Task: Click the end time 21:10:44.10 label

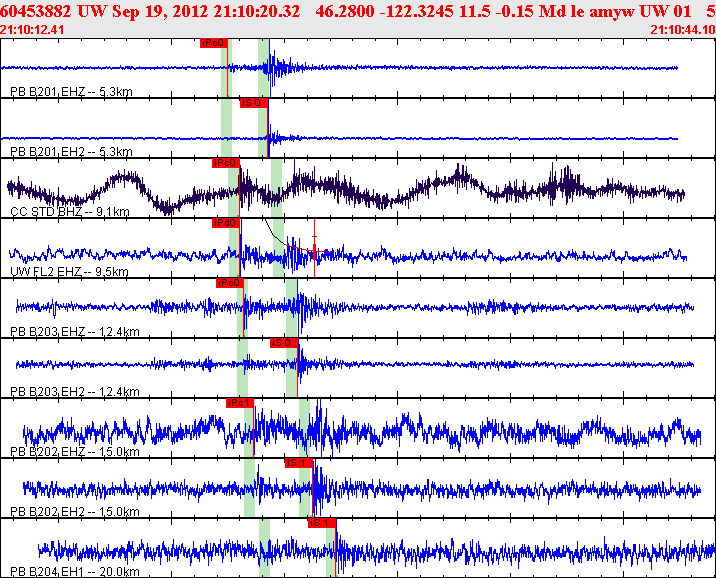Action: pos(682,30)
